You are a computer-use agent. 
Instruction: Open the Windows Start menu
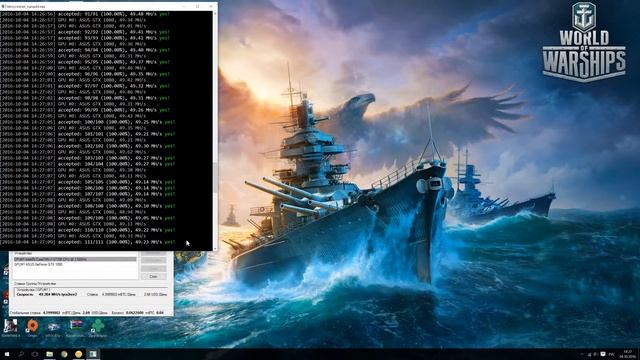pos(7,354)
